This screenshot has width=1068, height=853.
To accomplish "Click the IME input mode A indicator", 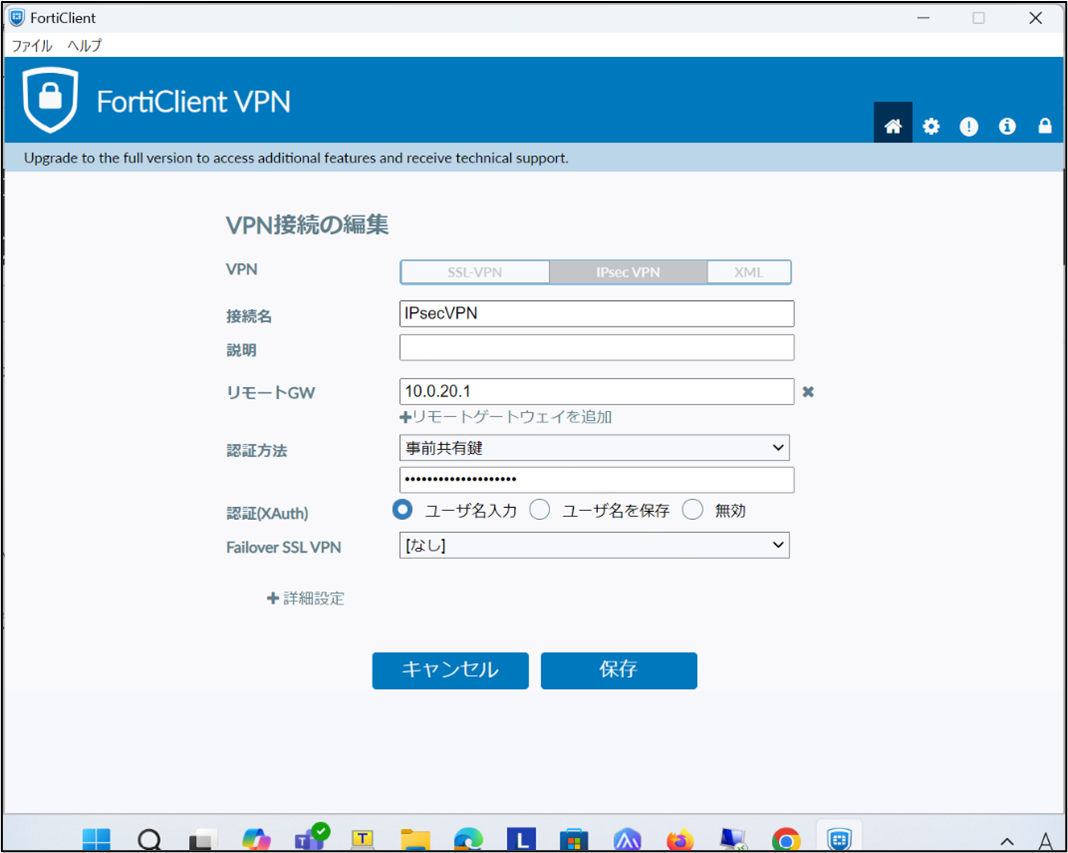I will (1046, 842).
